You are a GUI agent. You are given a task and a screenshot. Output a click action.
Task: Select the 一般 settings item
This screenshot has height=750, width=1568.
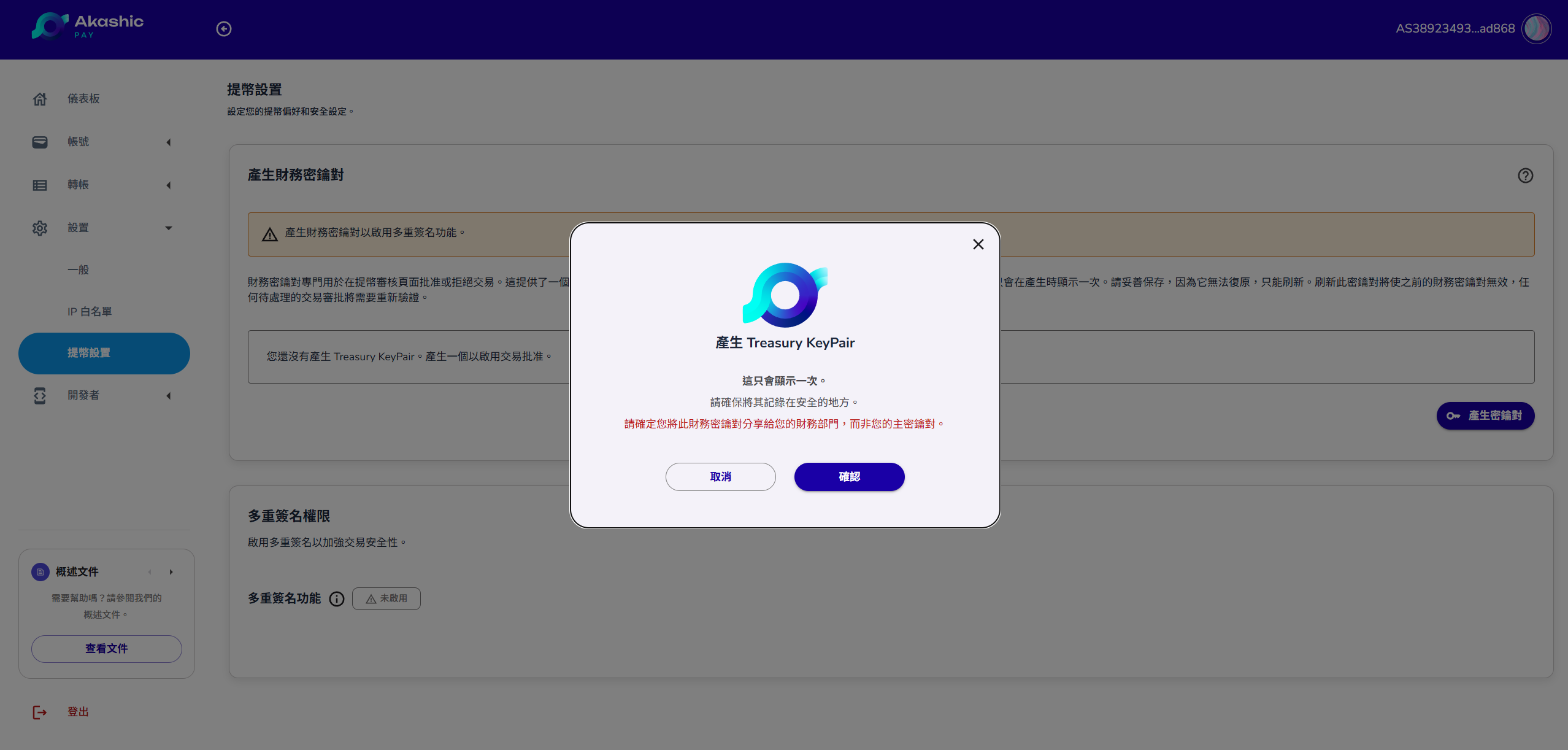(x=79, y=270)
